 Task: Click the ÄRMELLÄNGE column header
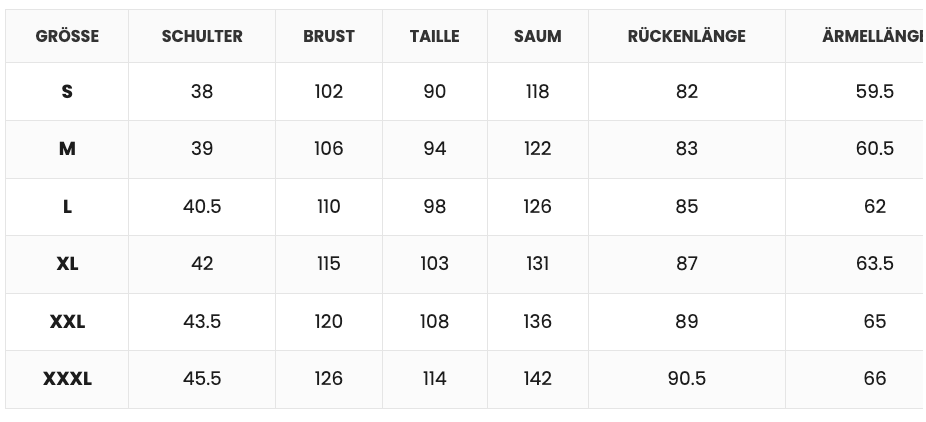(871, 36)
